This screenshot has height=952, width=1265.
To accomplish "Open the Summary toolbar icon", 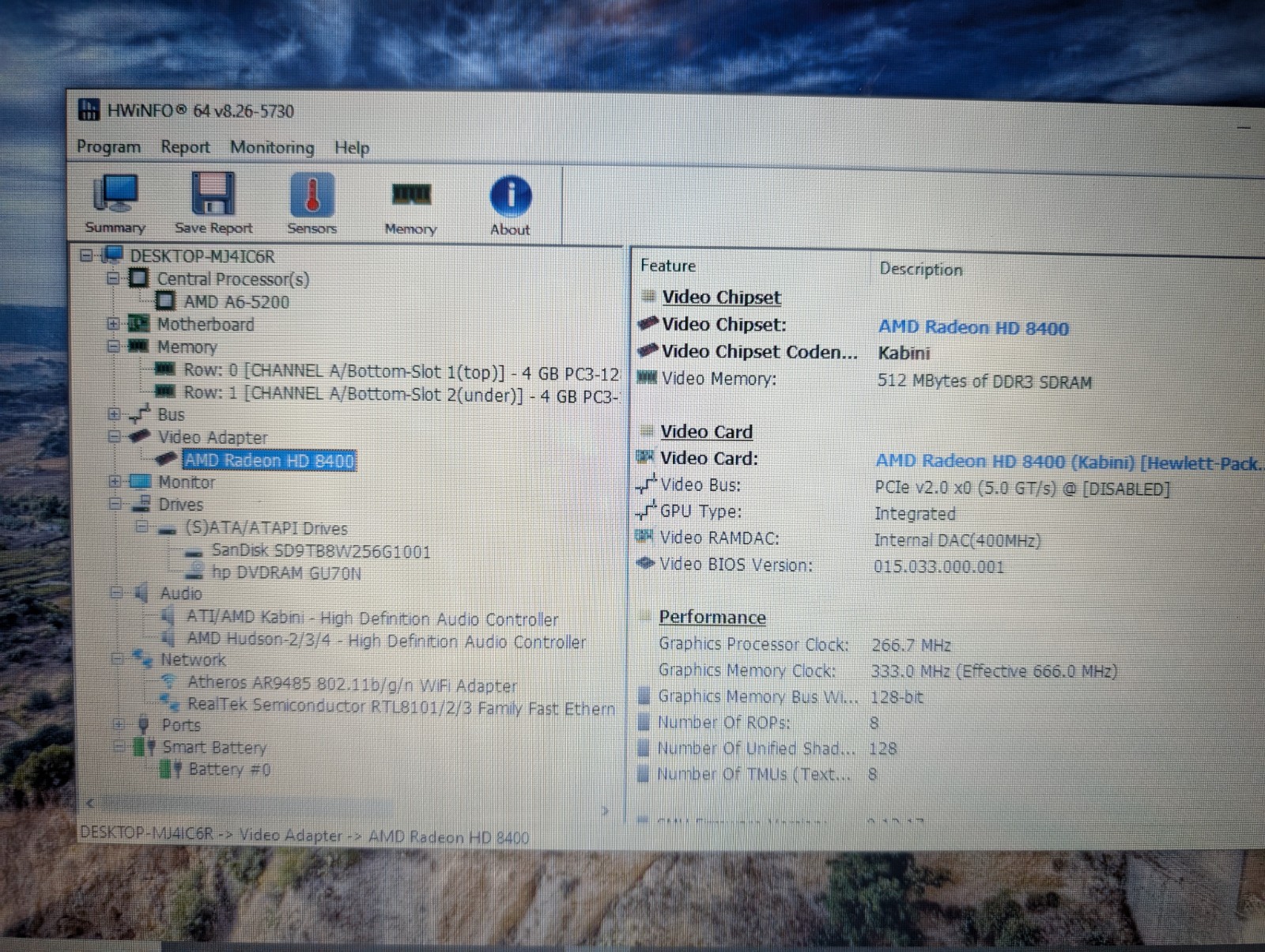I will (115, 204).
